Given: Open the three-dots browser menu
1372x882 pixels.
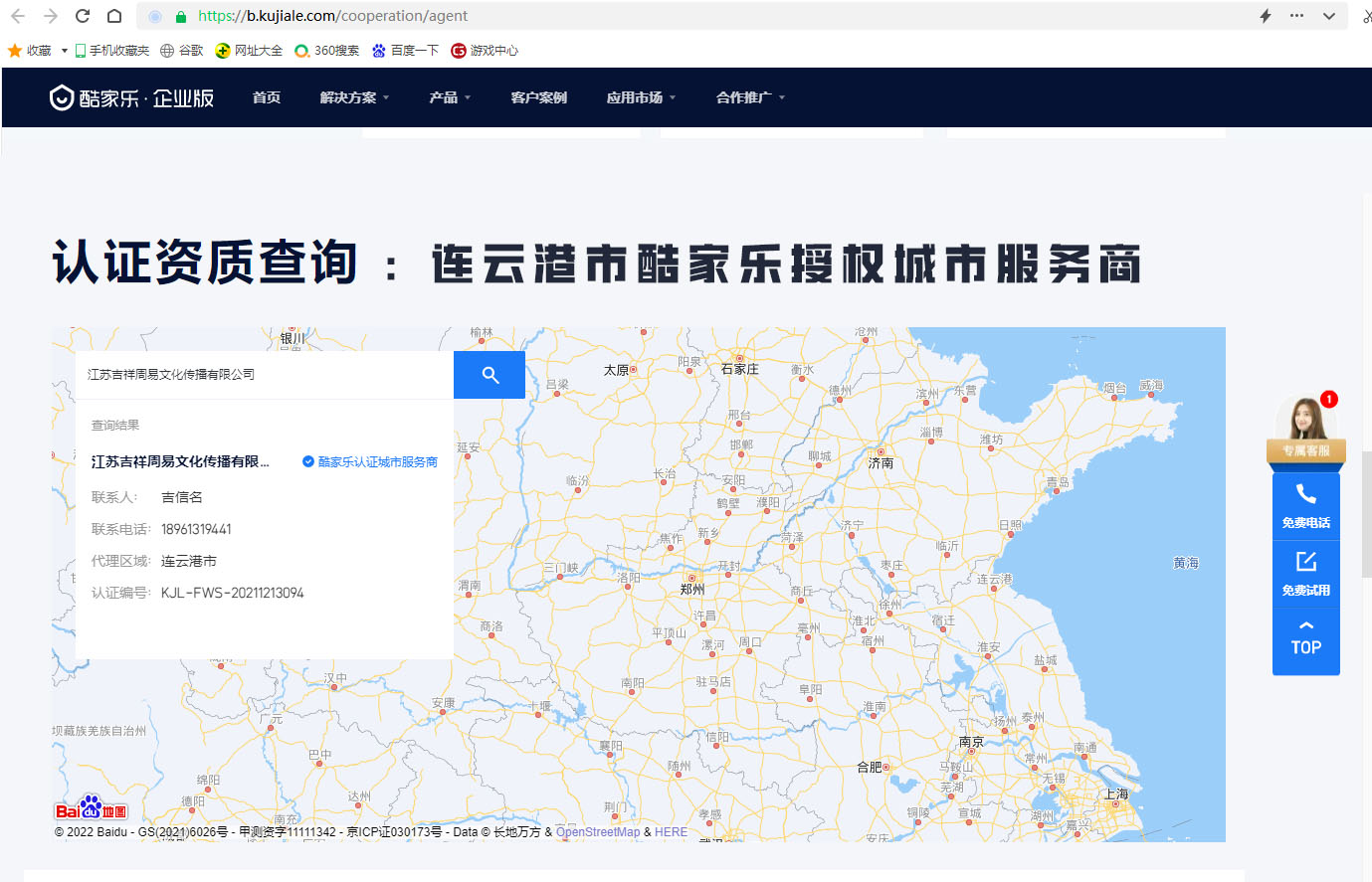Looking at the screenshot, I should click(x=1296, y=16).
